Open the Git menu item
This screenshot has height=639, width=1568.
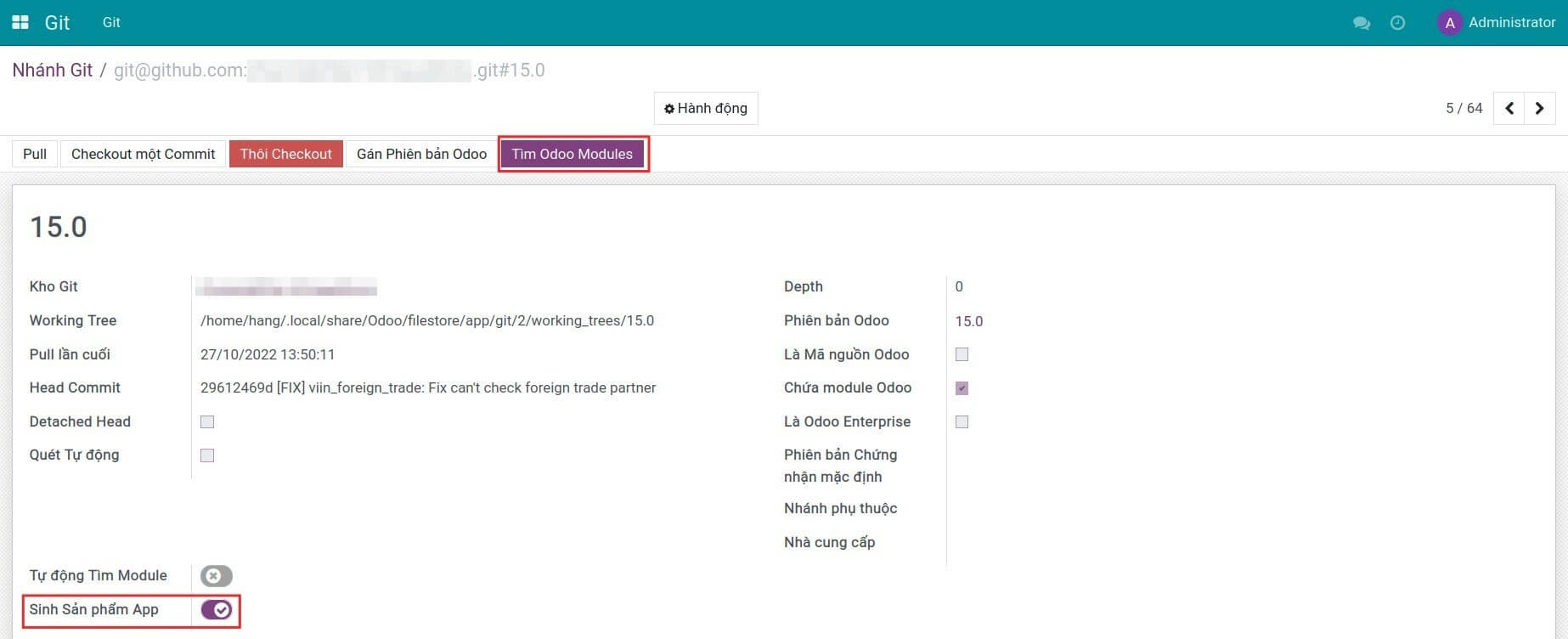(x=111, y=23)
